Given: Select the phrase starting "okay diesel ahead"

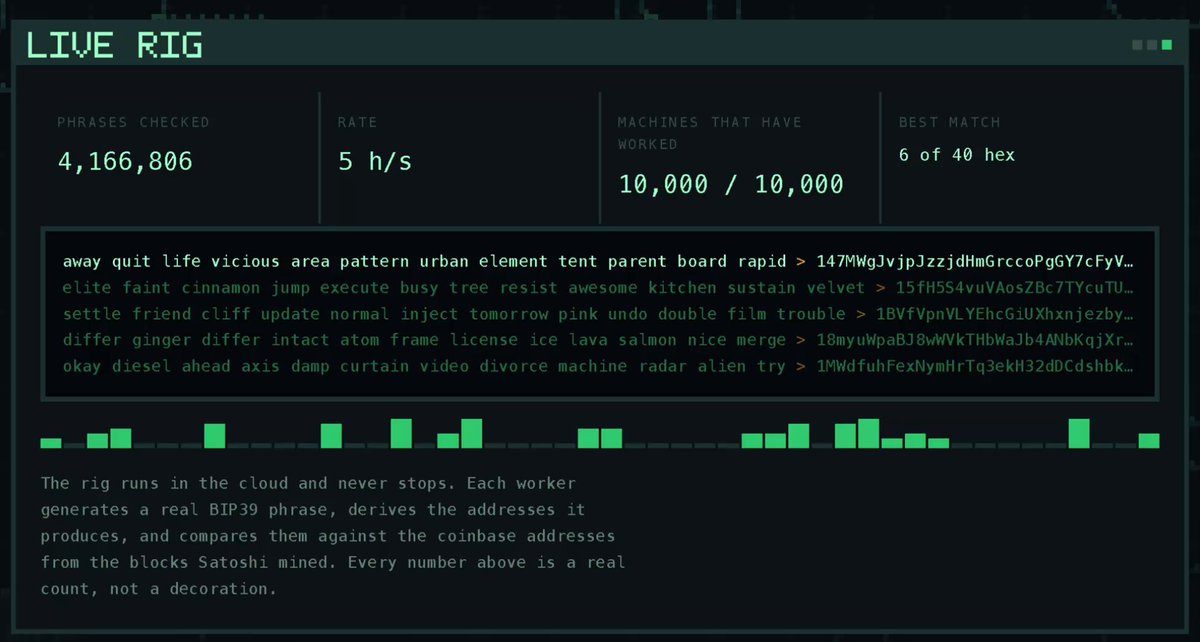Looking at the screenshot, I should click(424, 366).
